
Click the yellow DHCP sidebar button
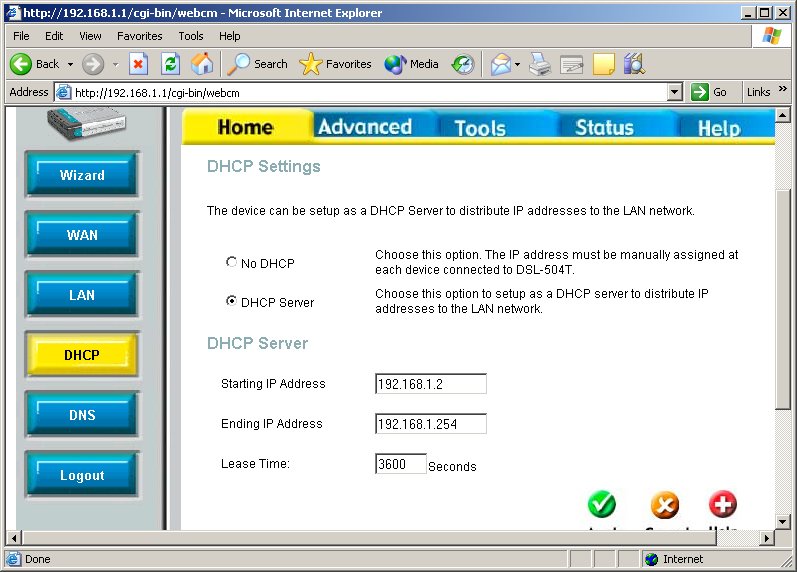click(x=82, y=354)
